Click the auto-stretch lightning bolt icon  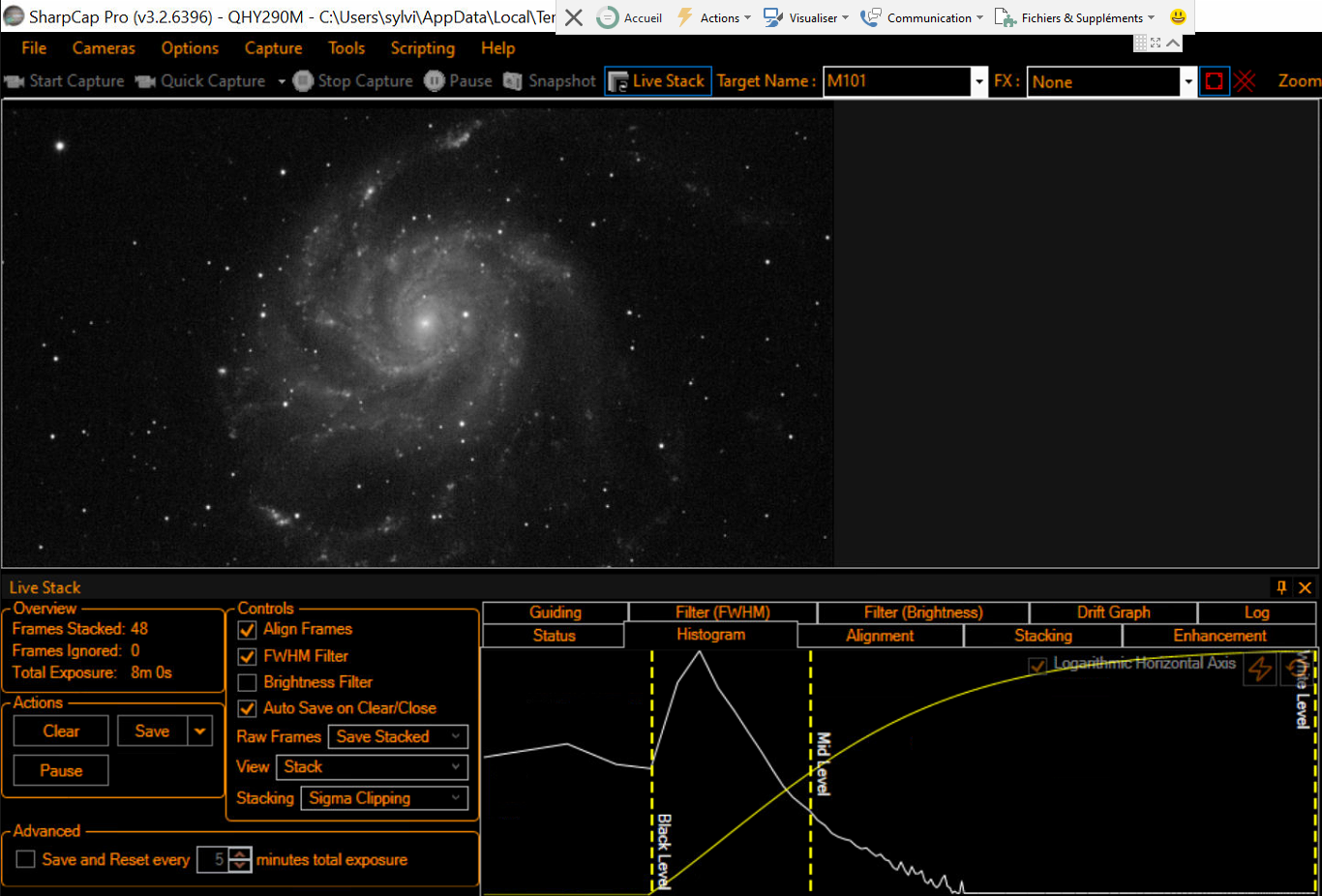point(1259,669)
